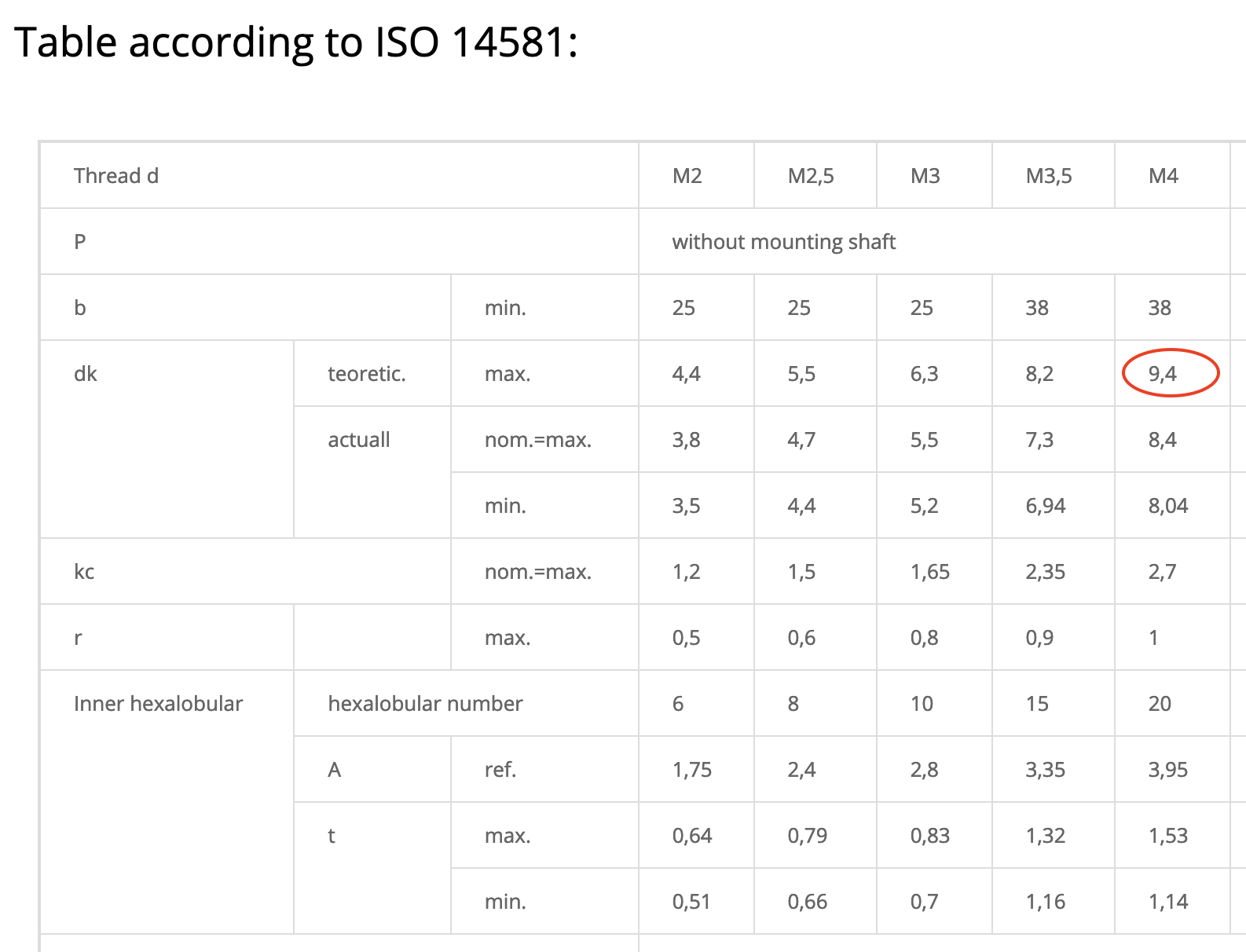Select the "Inner hexalobular" row label
The height and width of the screenshot is (952, 1246).
pyautogui.click(x=158, y=704)
